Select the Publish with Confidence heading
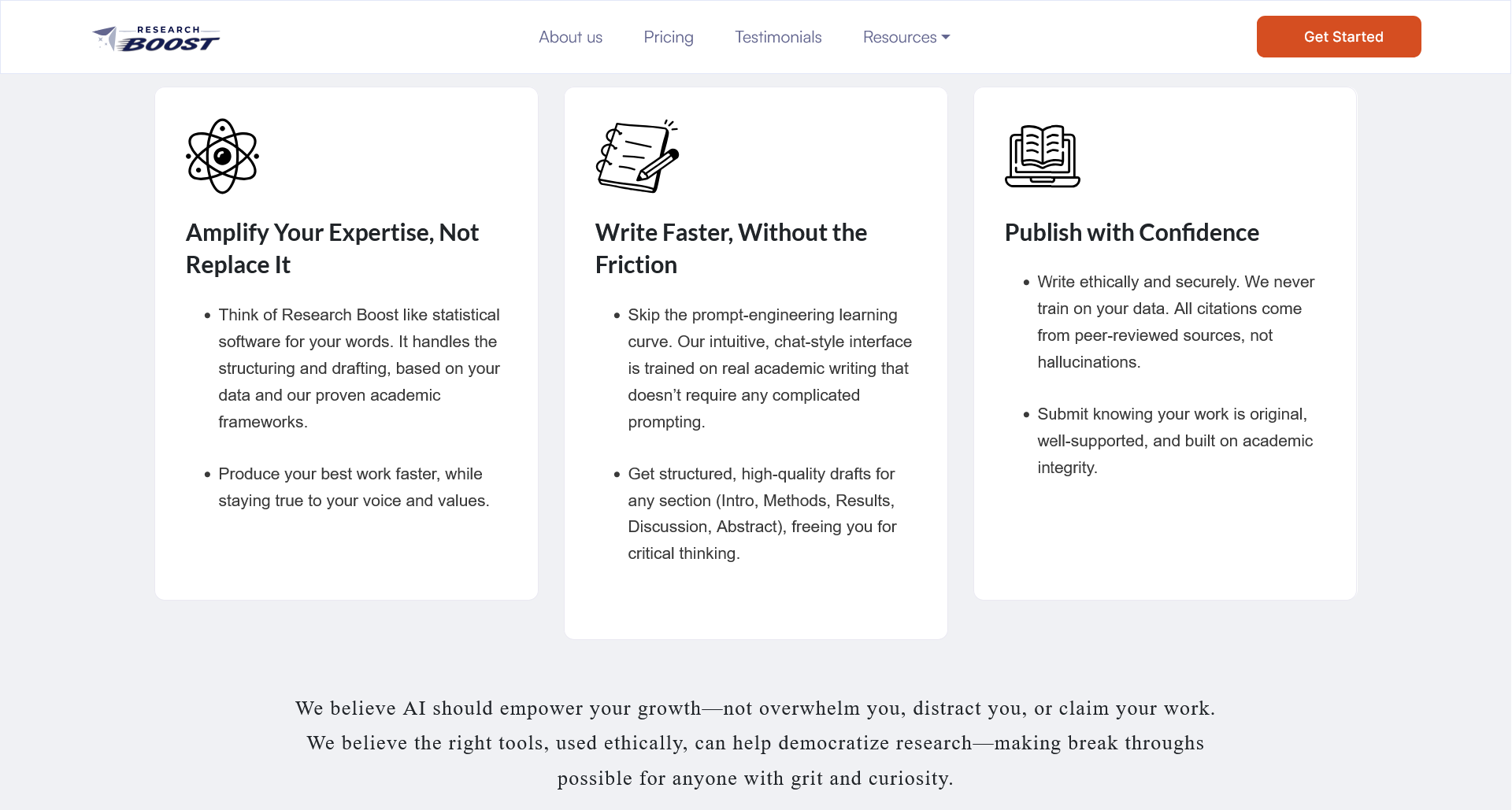The width and height of the screenshot is (1512, 810). tap(1131, 232)
